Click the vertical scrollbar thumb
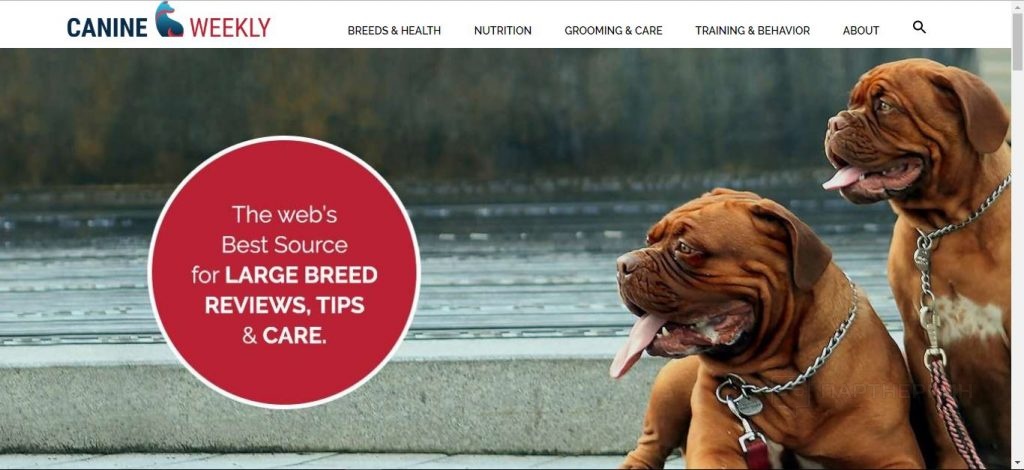Screen dimensions: 1024x470 tap(1017, 41)
